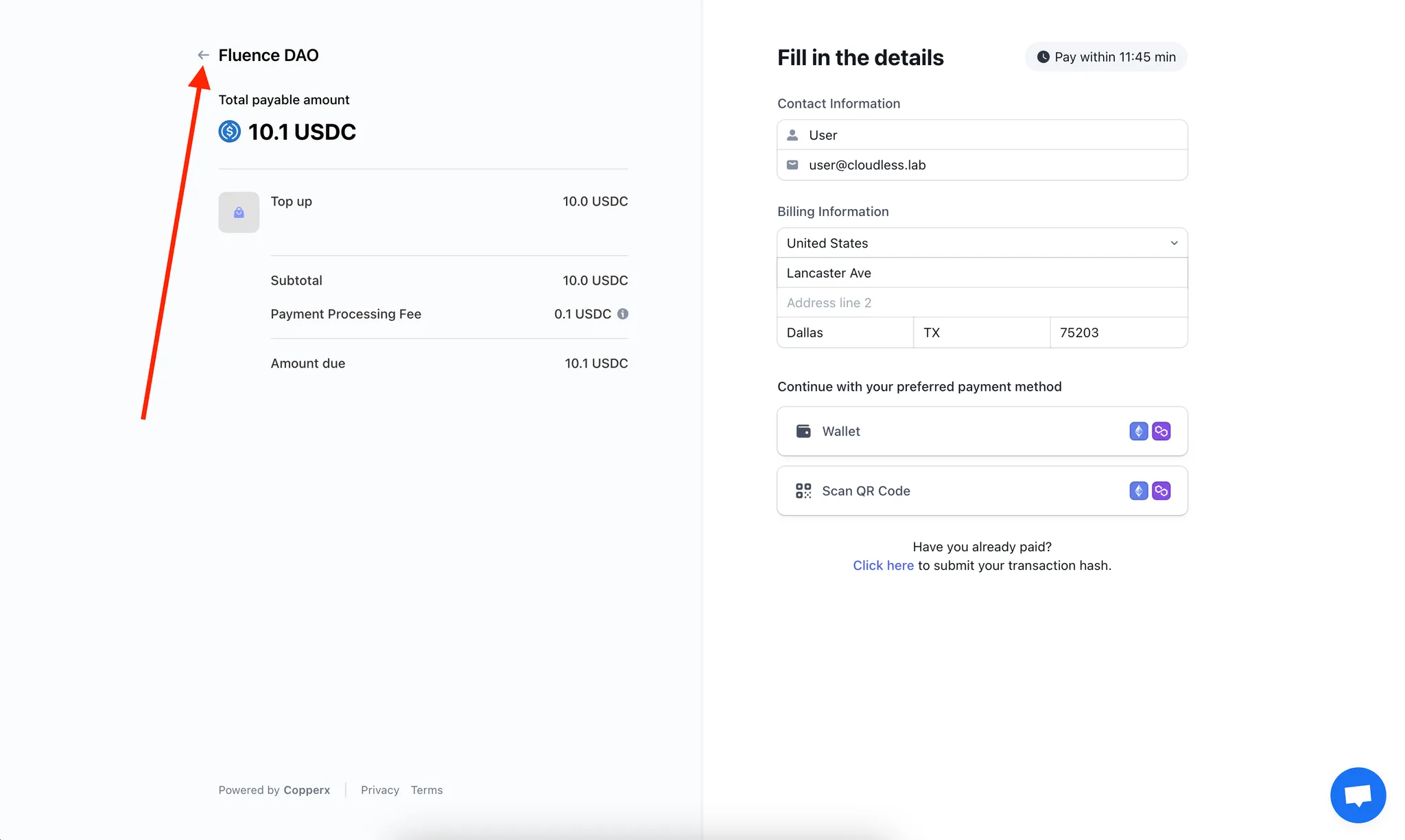The width and height of the screenshot is (1405, 840).
Task: Click the Top up shopping bag thumbnail
Action: click(x=239, y=213)
